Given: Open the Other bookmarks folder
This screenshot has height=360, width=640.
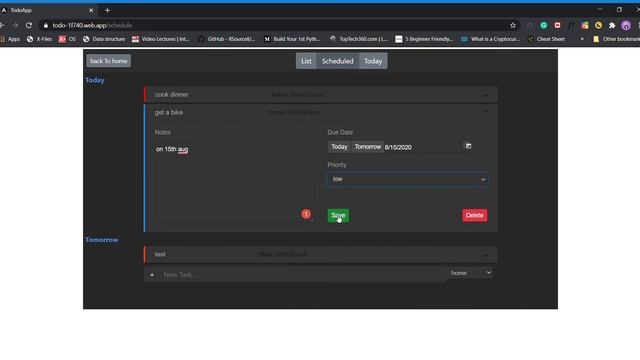Looking at the screenshot, I should tap(617, 39).
